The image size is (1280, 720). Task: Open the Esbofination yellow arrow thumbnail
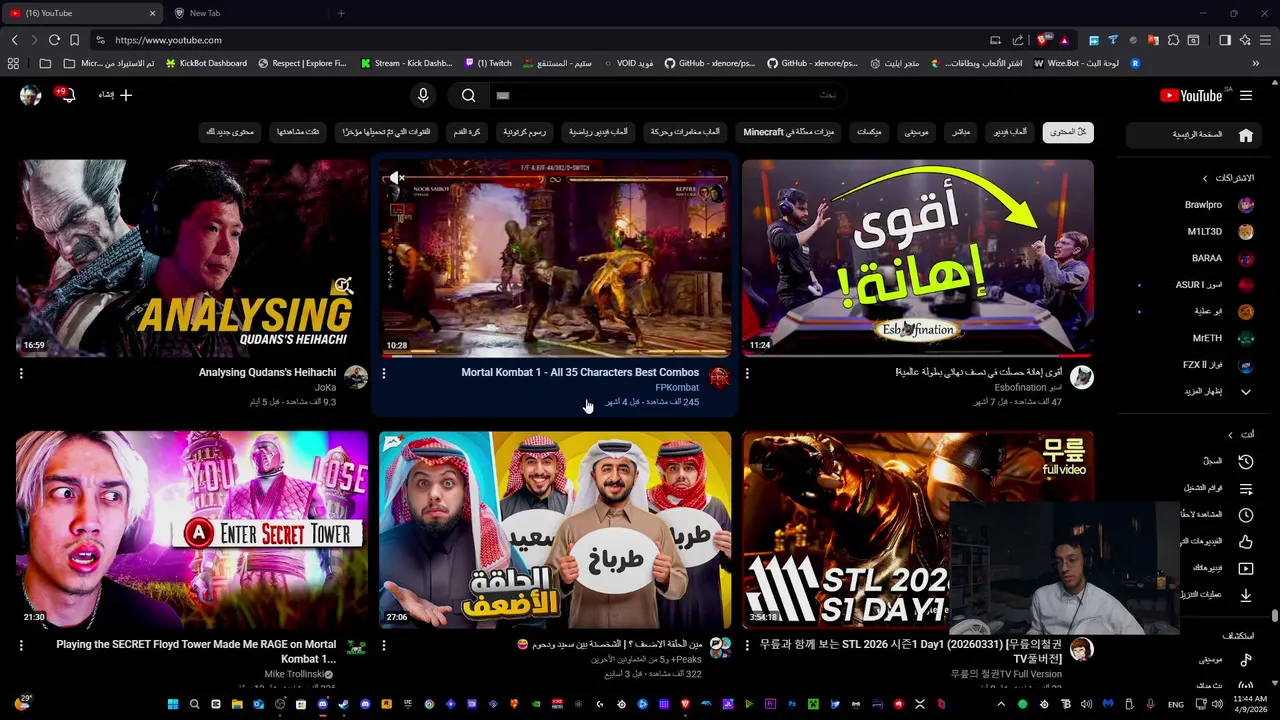click(918, 258)
